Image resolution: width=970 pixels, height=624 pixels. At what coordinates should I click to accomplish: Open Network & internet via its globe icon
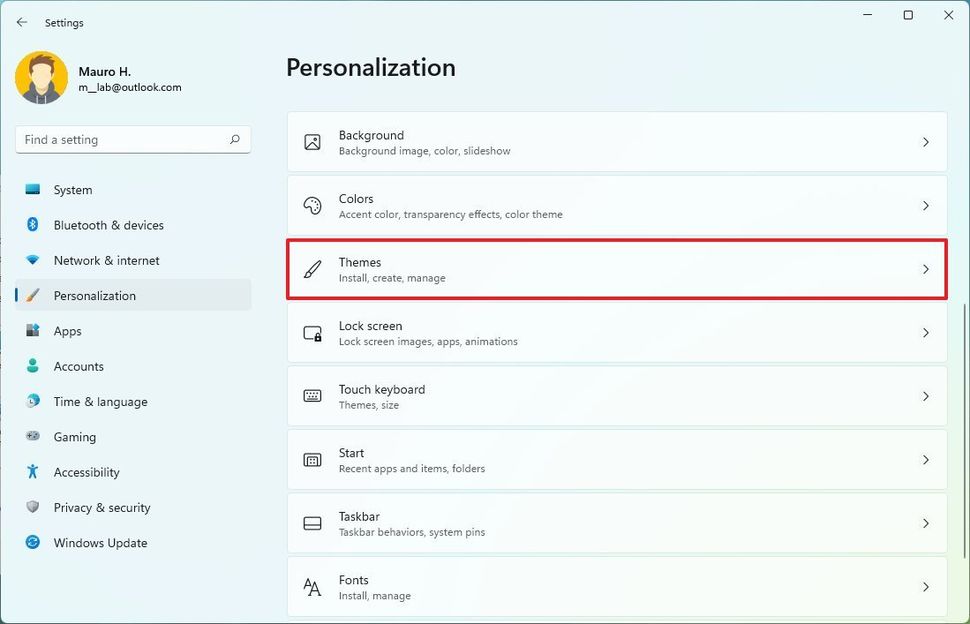(x=32, y=260)
